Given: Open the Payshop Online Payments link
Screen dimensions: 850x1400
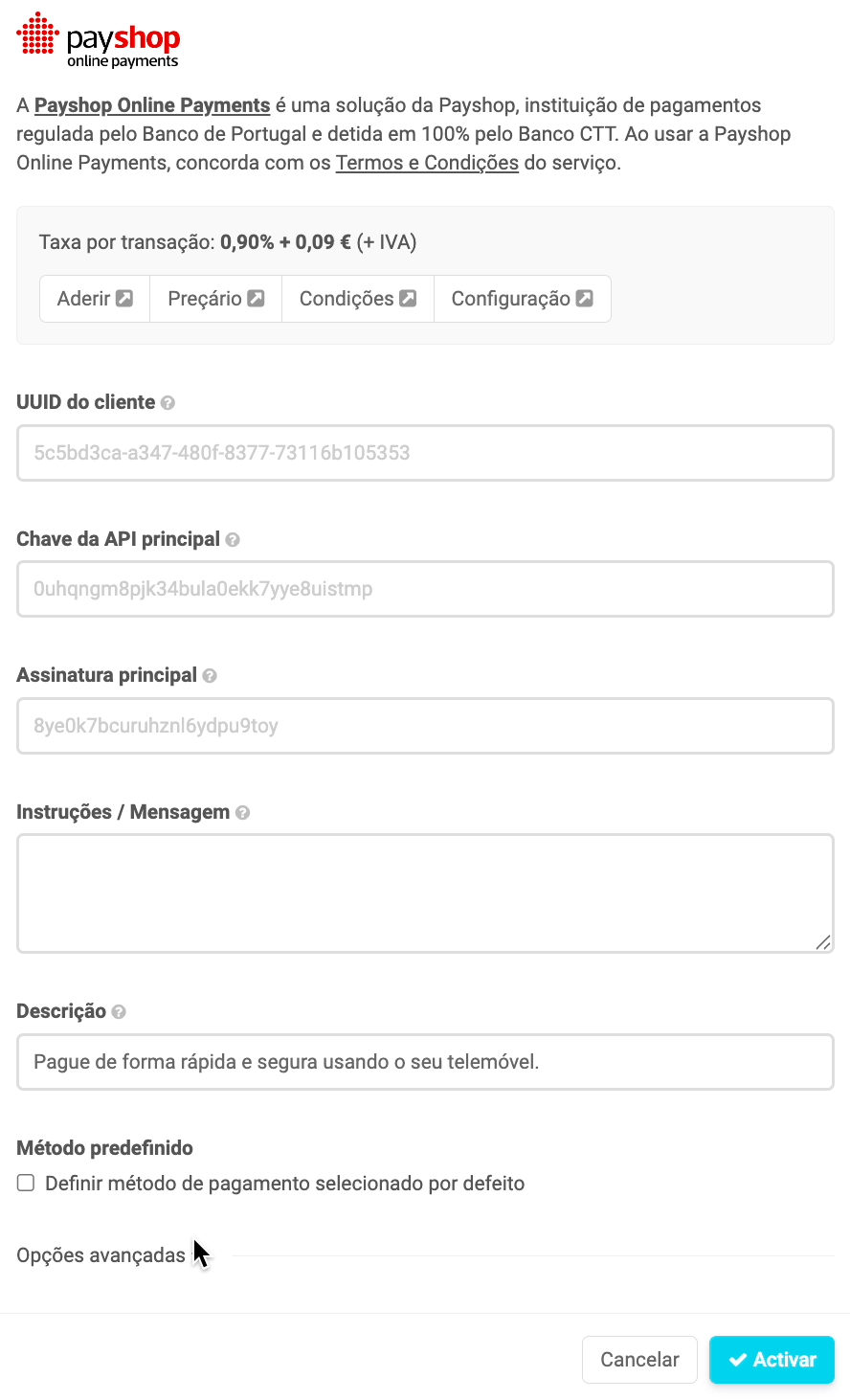Looking at the screenshot, I should (x=152, y=105).
